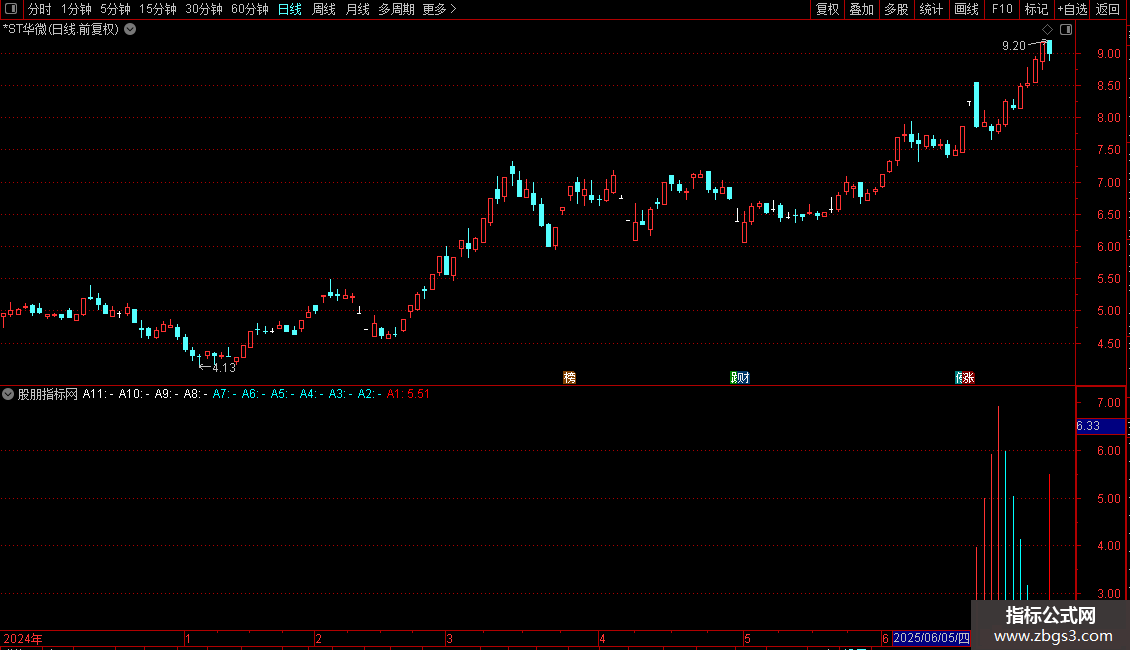The image size is (1130, 650).
Task: Click the 复权 button
Action: (x=827, y=9)
